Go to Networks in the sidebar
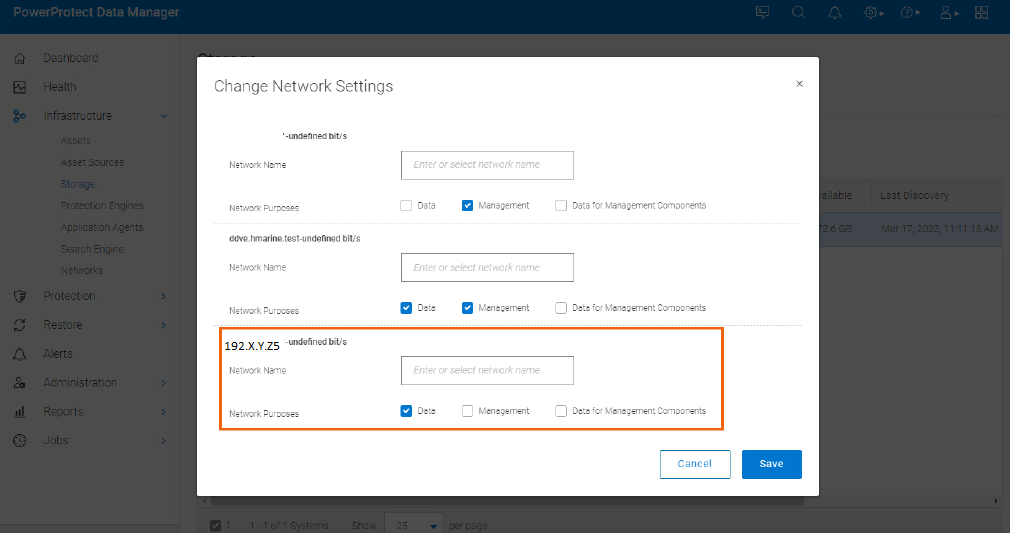Screen dimensions: 1010x533 pyautogui.click(x=81, y=270)
